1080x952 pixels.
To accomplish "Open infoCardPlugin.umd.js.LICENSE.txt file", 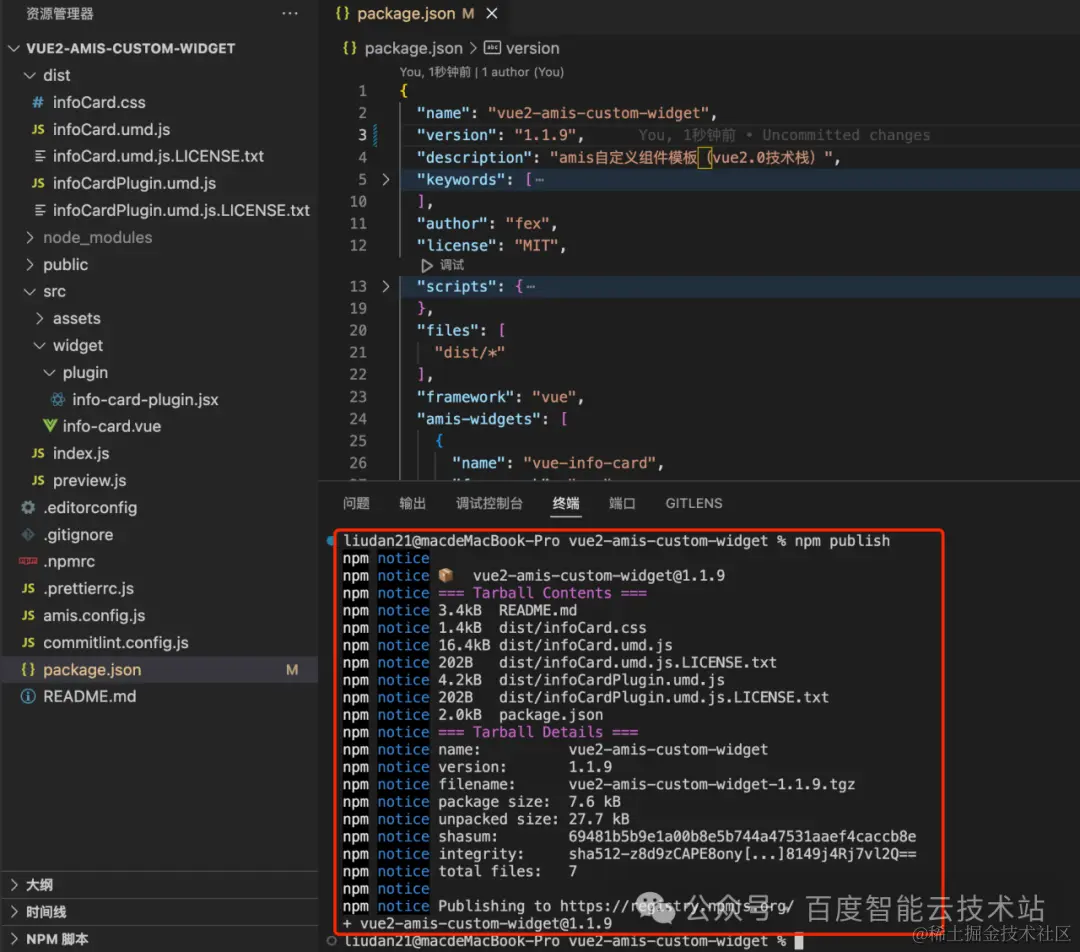I will point(180,210).
